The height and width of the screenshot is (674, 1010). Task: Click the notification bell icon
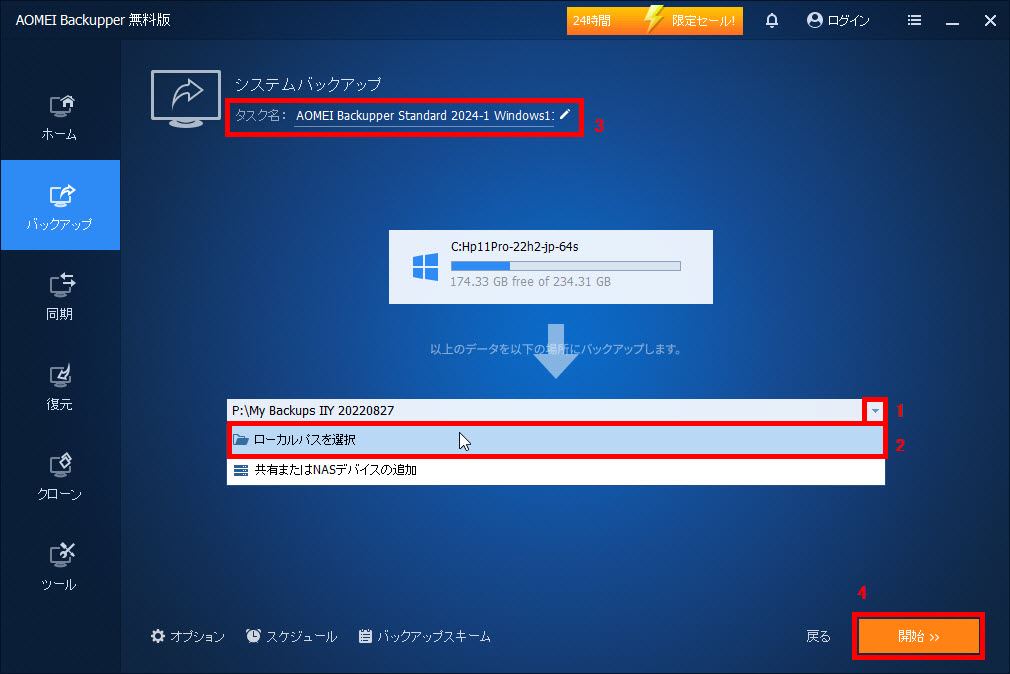(x=772, y=21)
